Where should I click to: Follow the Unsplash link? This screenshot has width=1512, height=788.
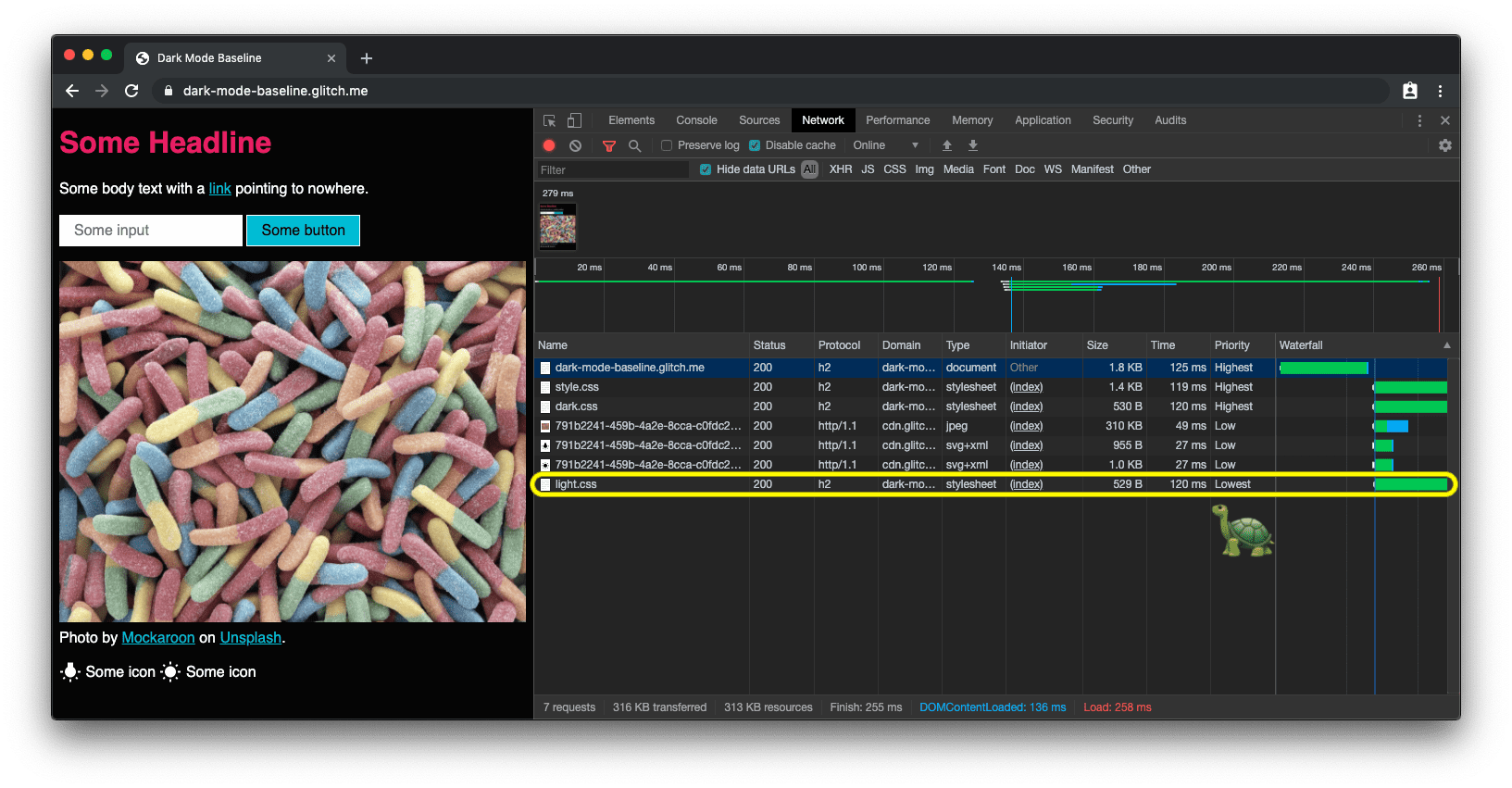coord(250,638)
